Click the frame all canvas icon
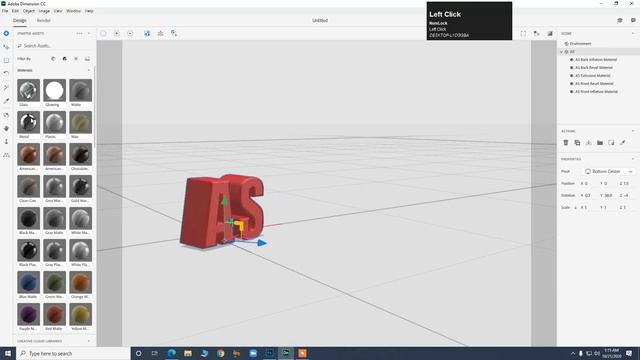 point(523,33)
